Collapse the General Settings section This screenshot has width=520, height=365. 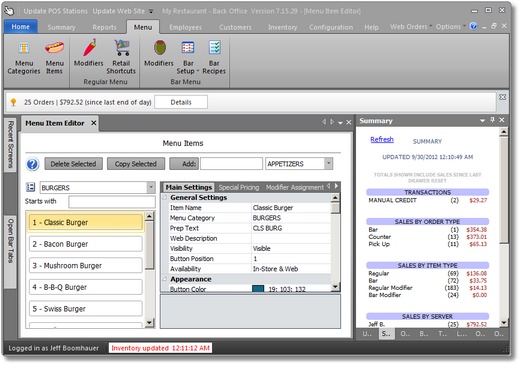point(165,197)
